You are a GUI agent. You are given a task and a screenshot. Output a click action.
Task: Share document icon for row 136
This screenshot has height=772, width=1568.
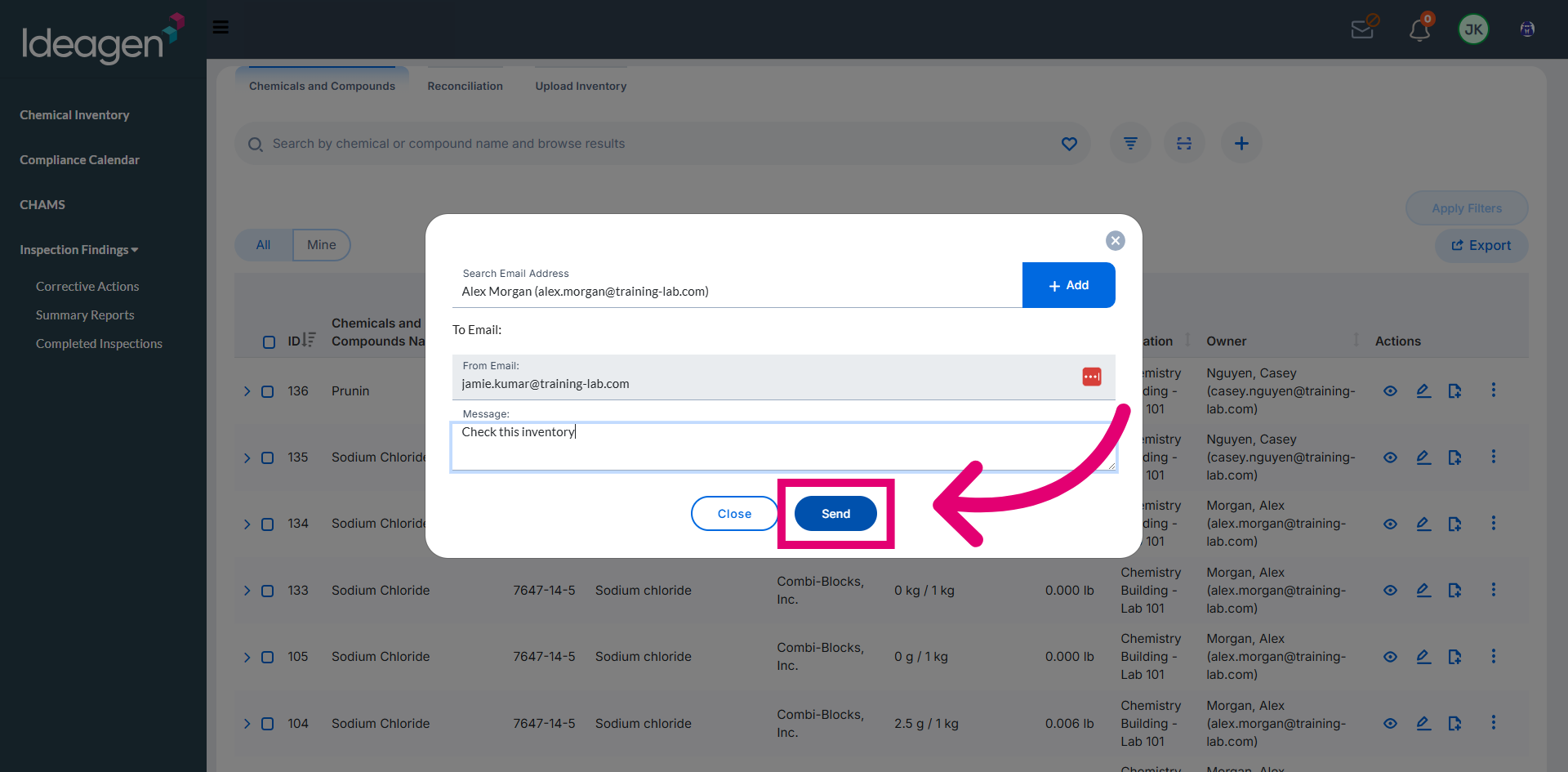[1454, 391]
